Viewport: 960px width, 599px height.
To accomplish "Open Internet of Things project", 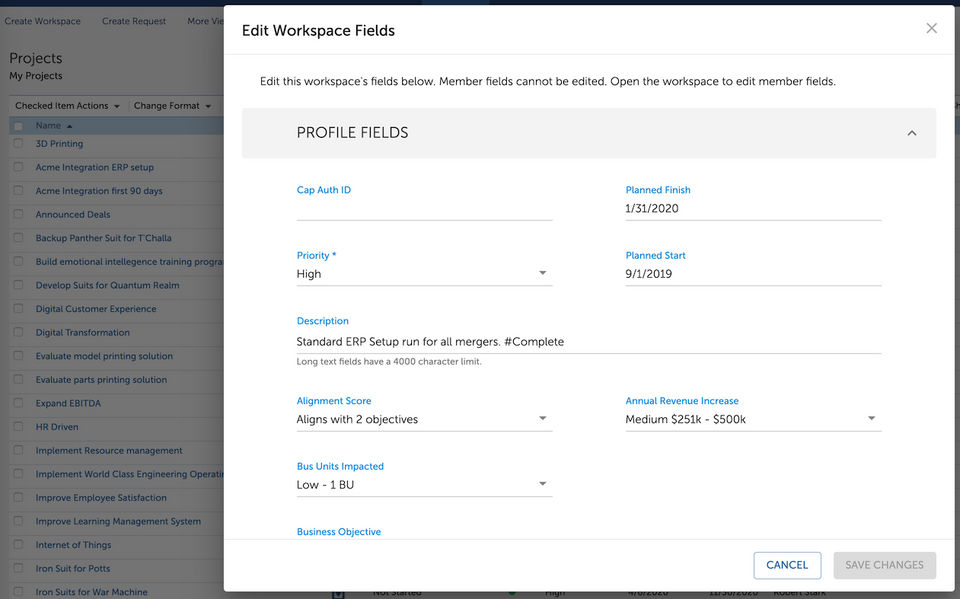I will [x=73, y=545].
